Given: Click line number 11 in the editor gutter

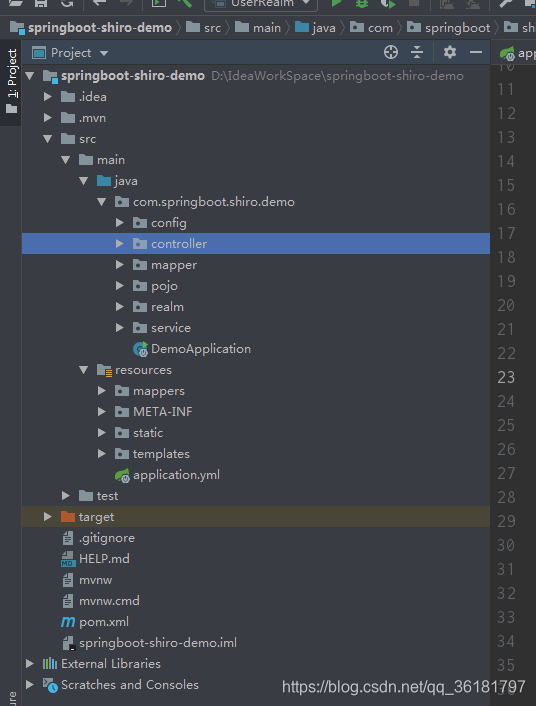Looking at the screenshot, I should [506, 89].
